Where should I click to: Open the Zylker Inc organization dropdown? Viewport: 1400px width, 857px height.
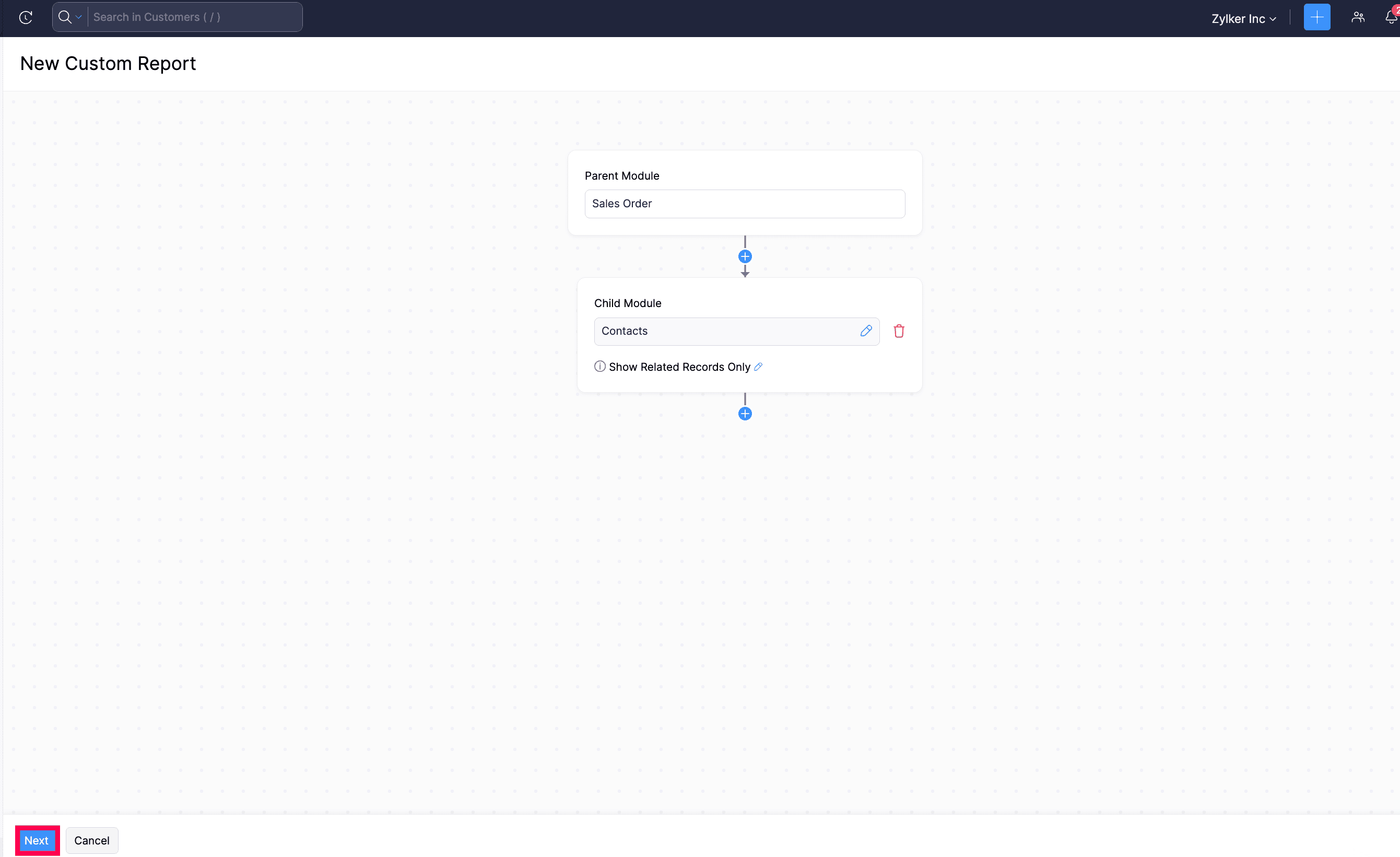(1244, 18)
